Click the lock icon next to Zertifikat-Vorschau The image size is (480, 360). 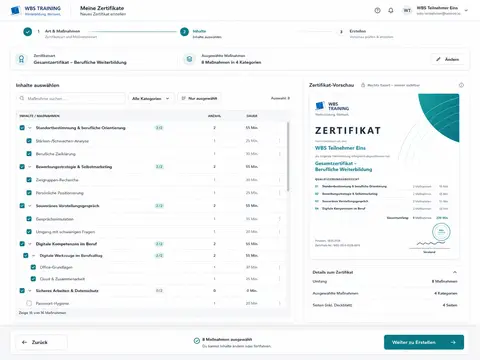coord(363,85)
